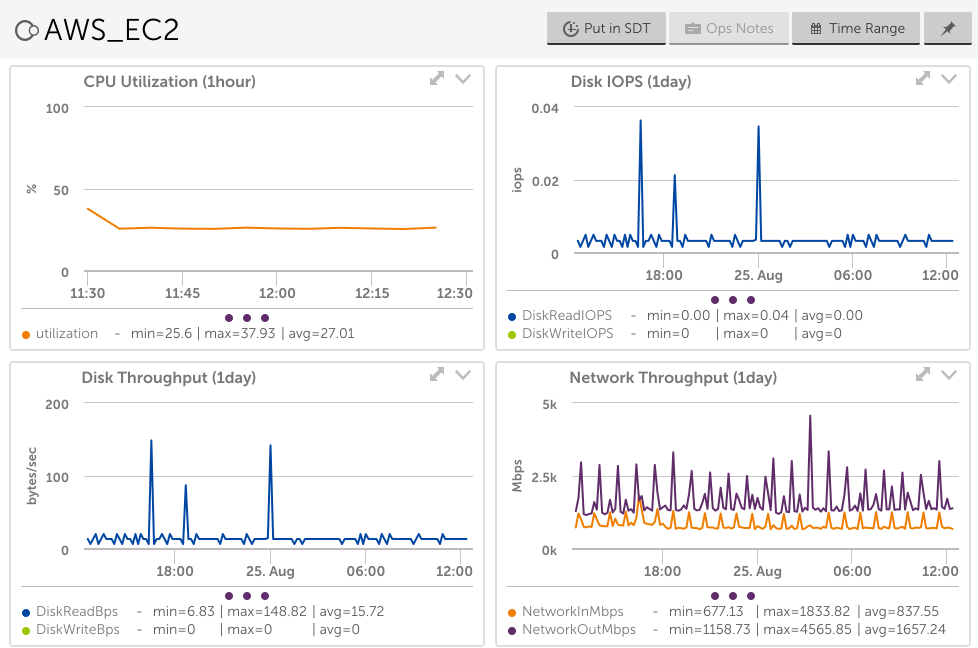The image size is (978, 648).
Task: Click the 25. Aug label on Disk IOPS axis
Action: click(758, 275)
